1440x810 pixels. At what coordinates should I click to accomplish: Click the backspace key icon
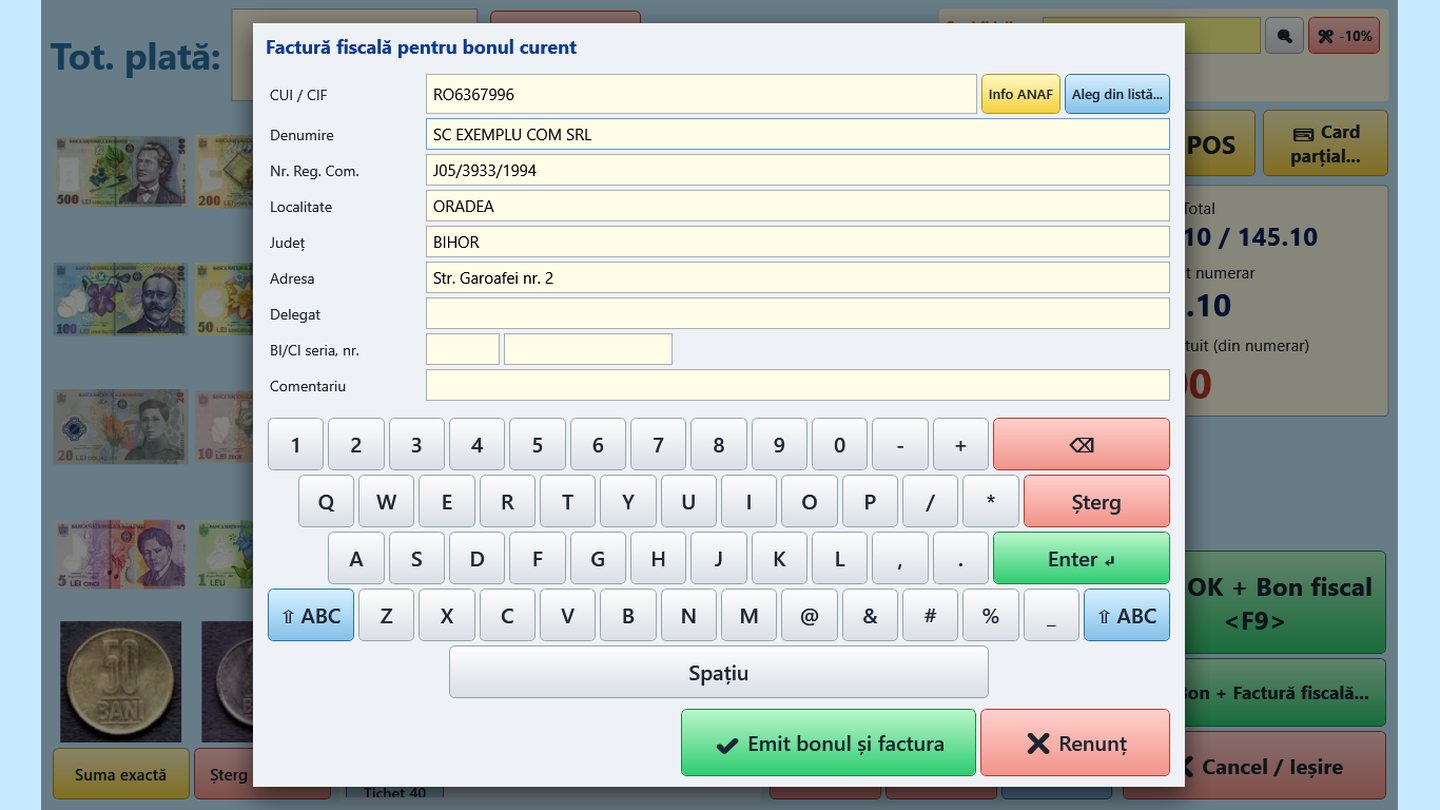click(x=1081, y=444)
